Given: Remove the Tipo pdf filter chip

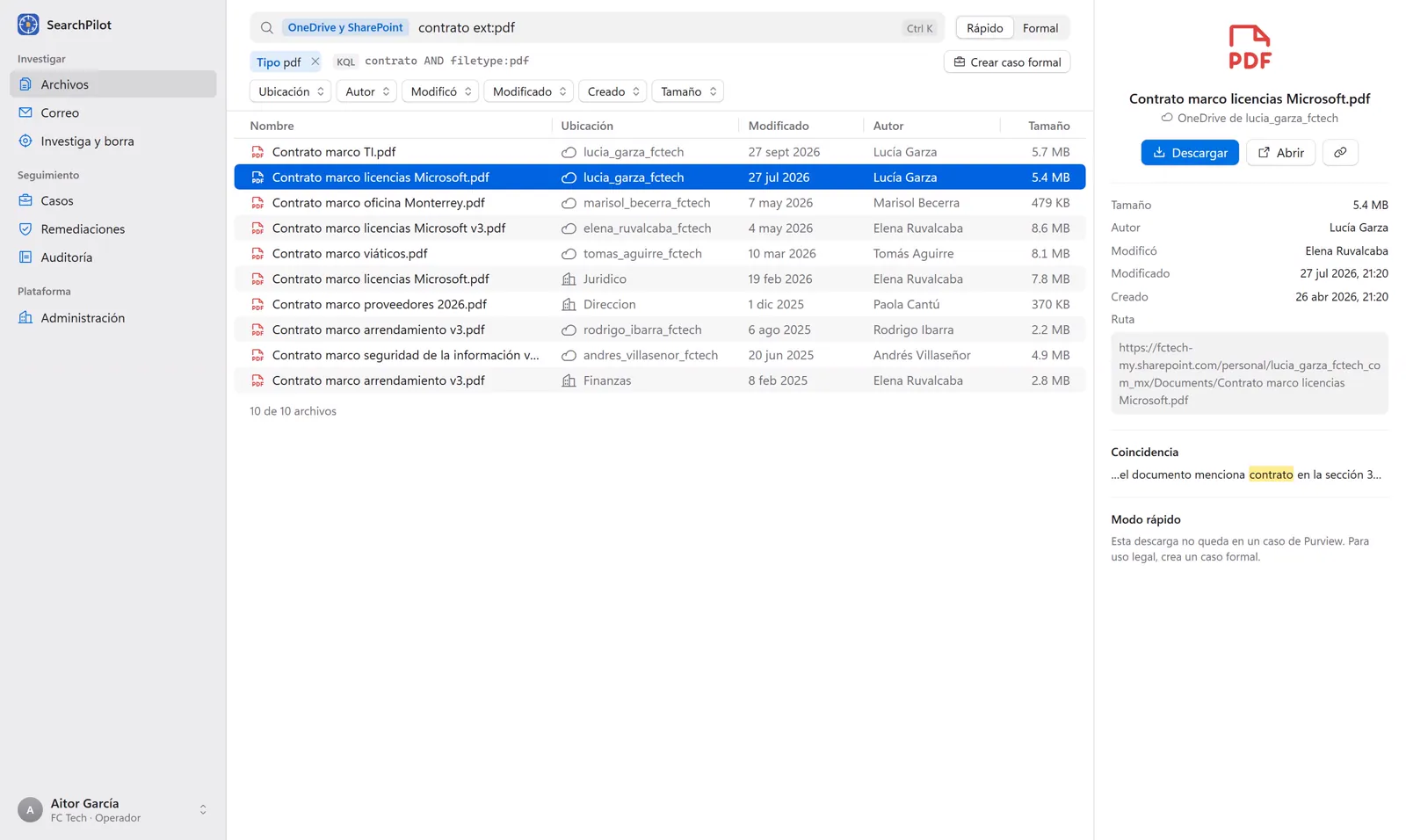Looking at the screenshot, I should coord(315,62).
